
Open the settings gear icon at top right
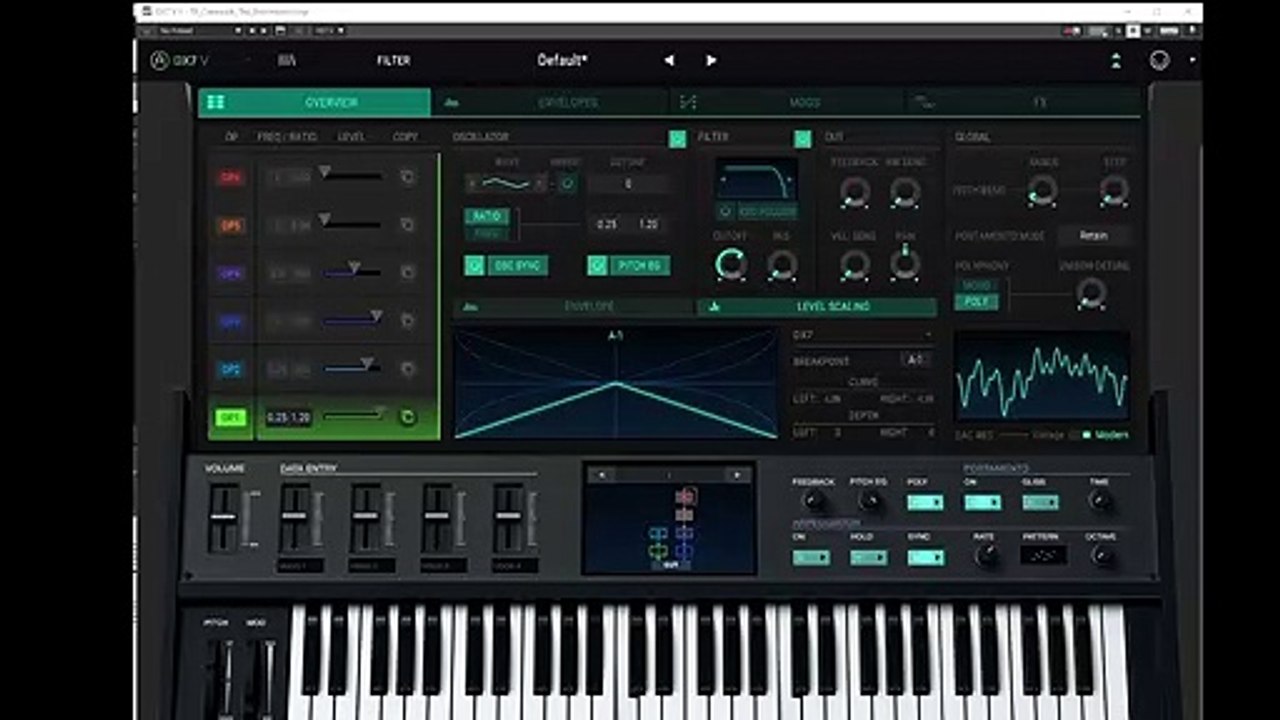(1159, 60)
